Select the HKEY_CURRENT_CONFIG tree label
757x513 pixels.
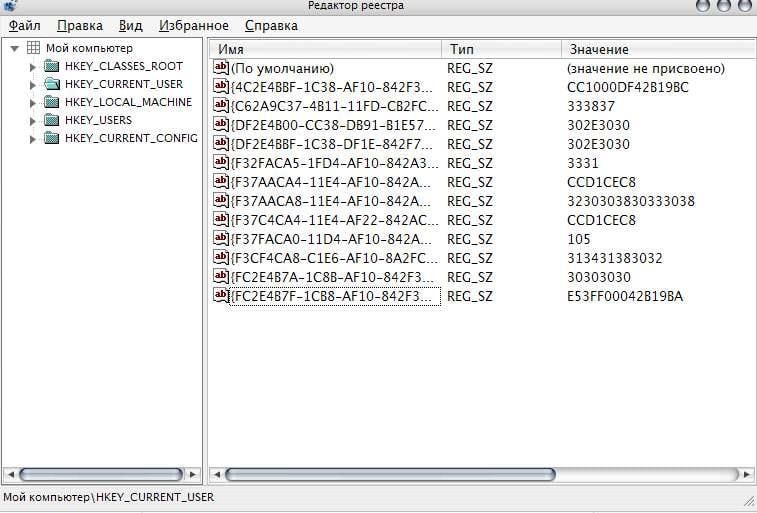pyautogui.click(x=131, y=138)
